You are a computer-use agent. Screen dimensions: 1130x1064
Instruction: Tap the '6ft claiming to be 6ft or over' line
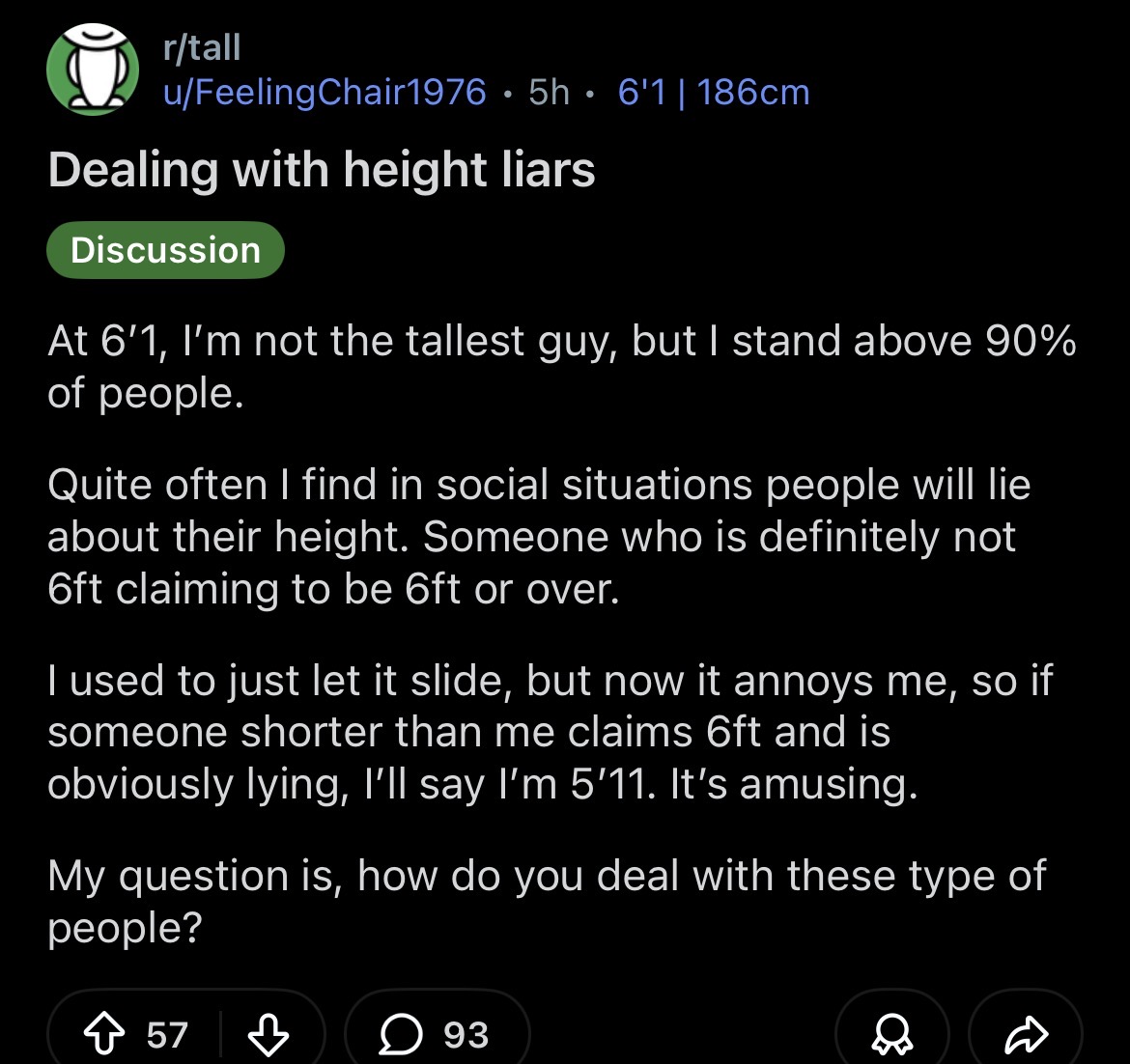pos(333,588)
